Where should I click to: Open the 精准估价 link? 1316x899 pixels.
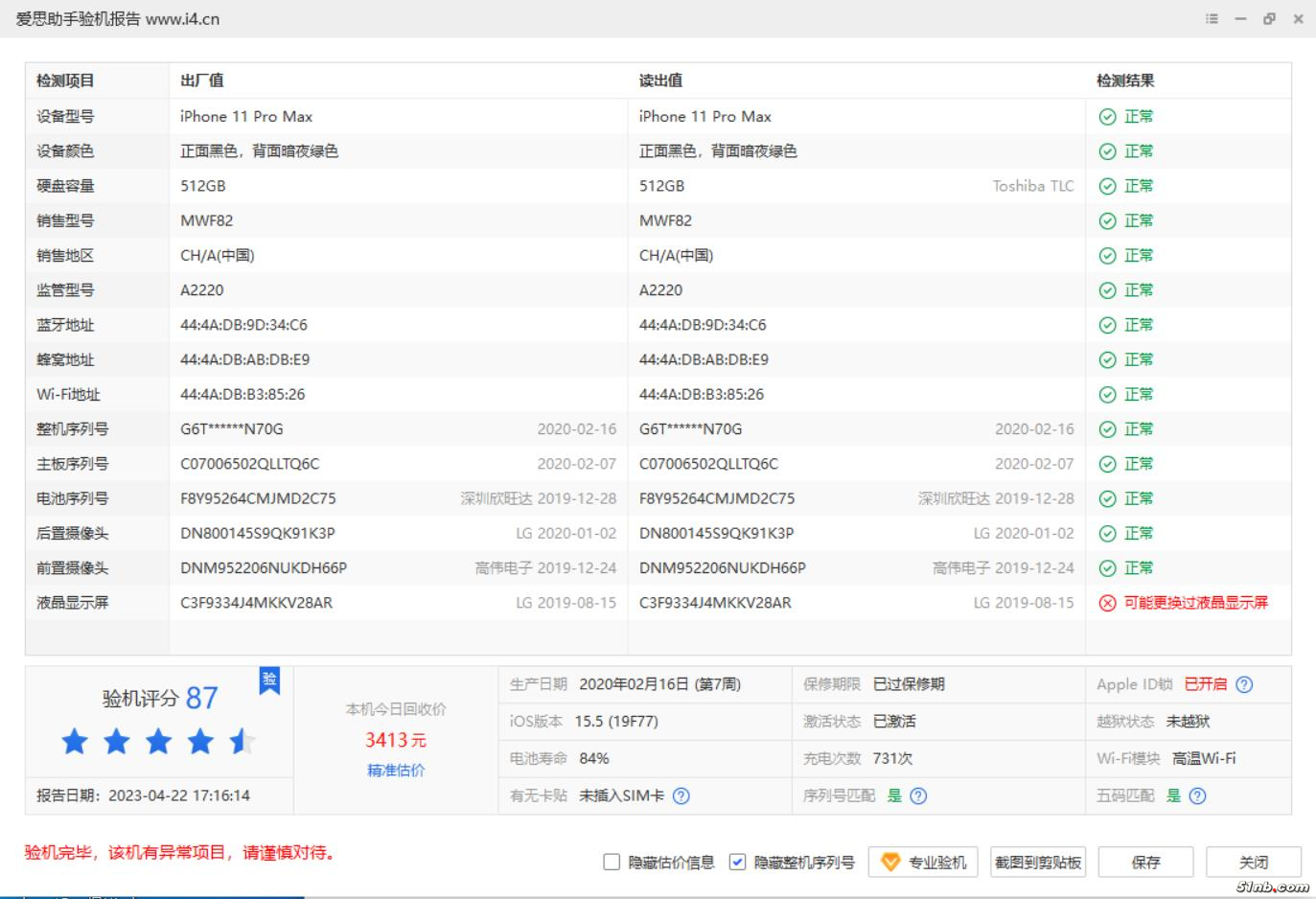point(396,770)
